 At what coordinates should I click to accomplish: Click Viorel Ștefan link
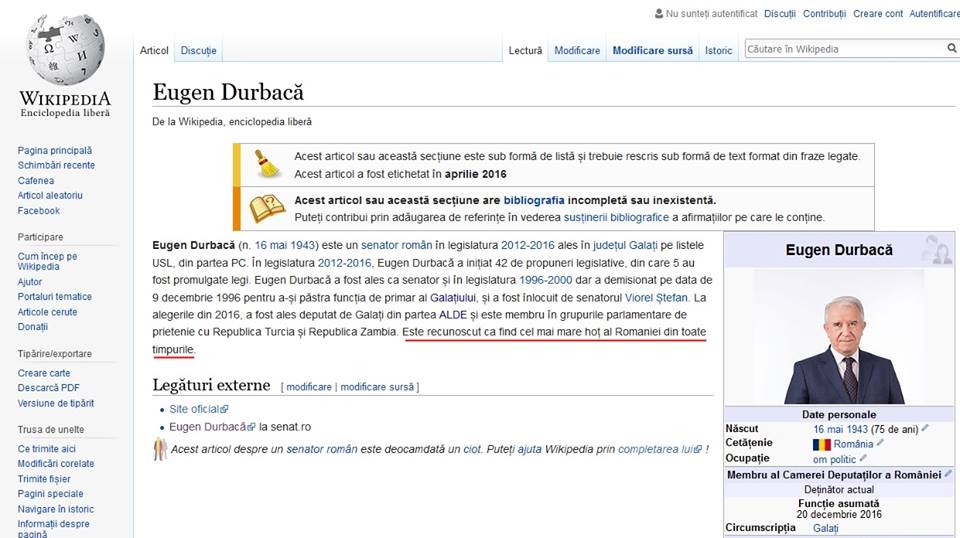(656, 297)
